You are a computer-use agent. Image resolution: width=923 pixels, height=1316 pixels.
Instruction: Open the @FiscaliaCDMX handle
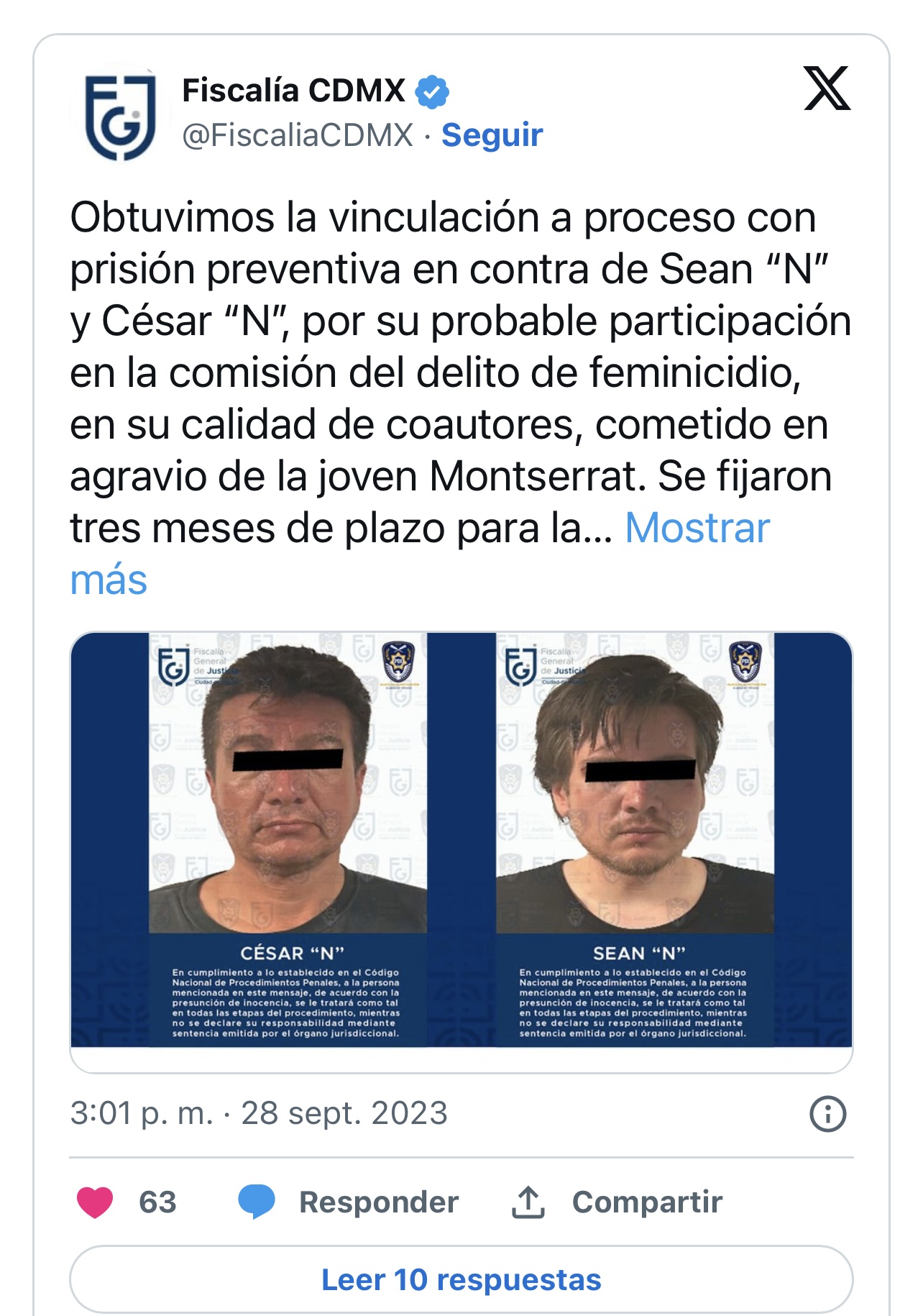pos(298,134)
